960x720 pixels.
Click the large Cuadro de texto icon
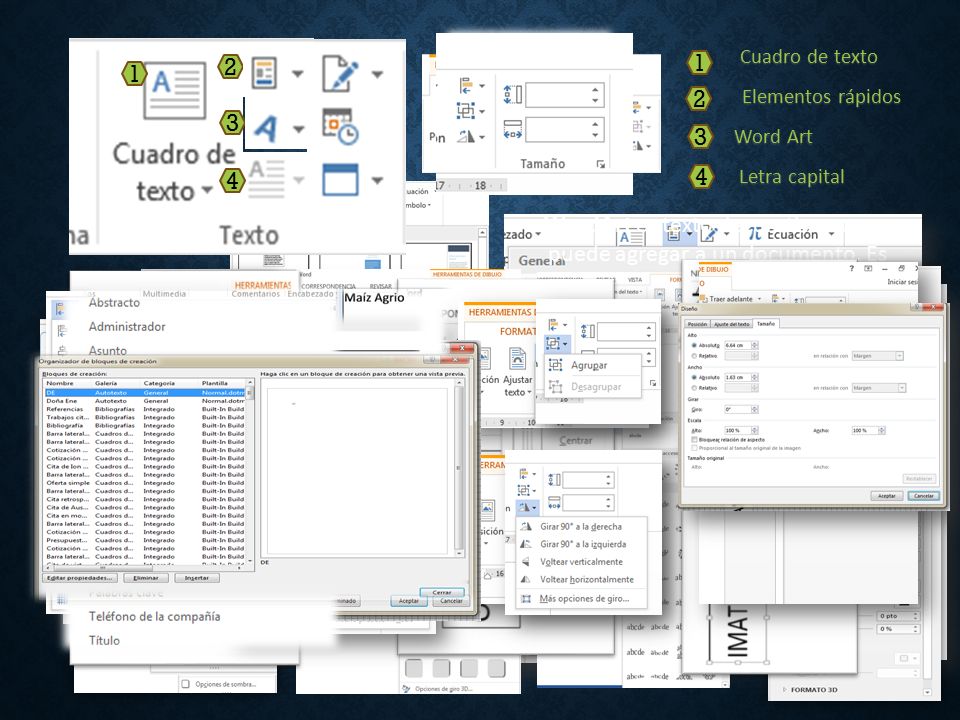pyautogui.click(x=175, y=89)
